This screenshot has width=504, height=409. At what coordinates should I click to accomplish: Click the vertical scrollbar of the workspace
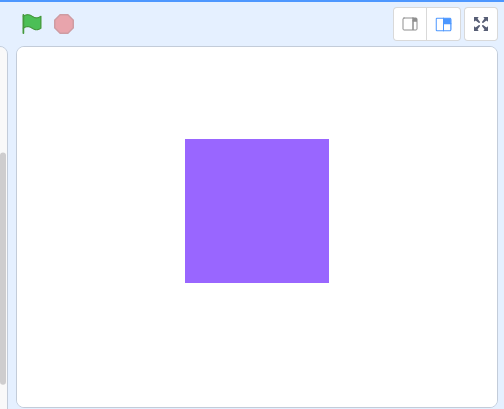(3, 268)
